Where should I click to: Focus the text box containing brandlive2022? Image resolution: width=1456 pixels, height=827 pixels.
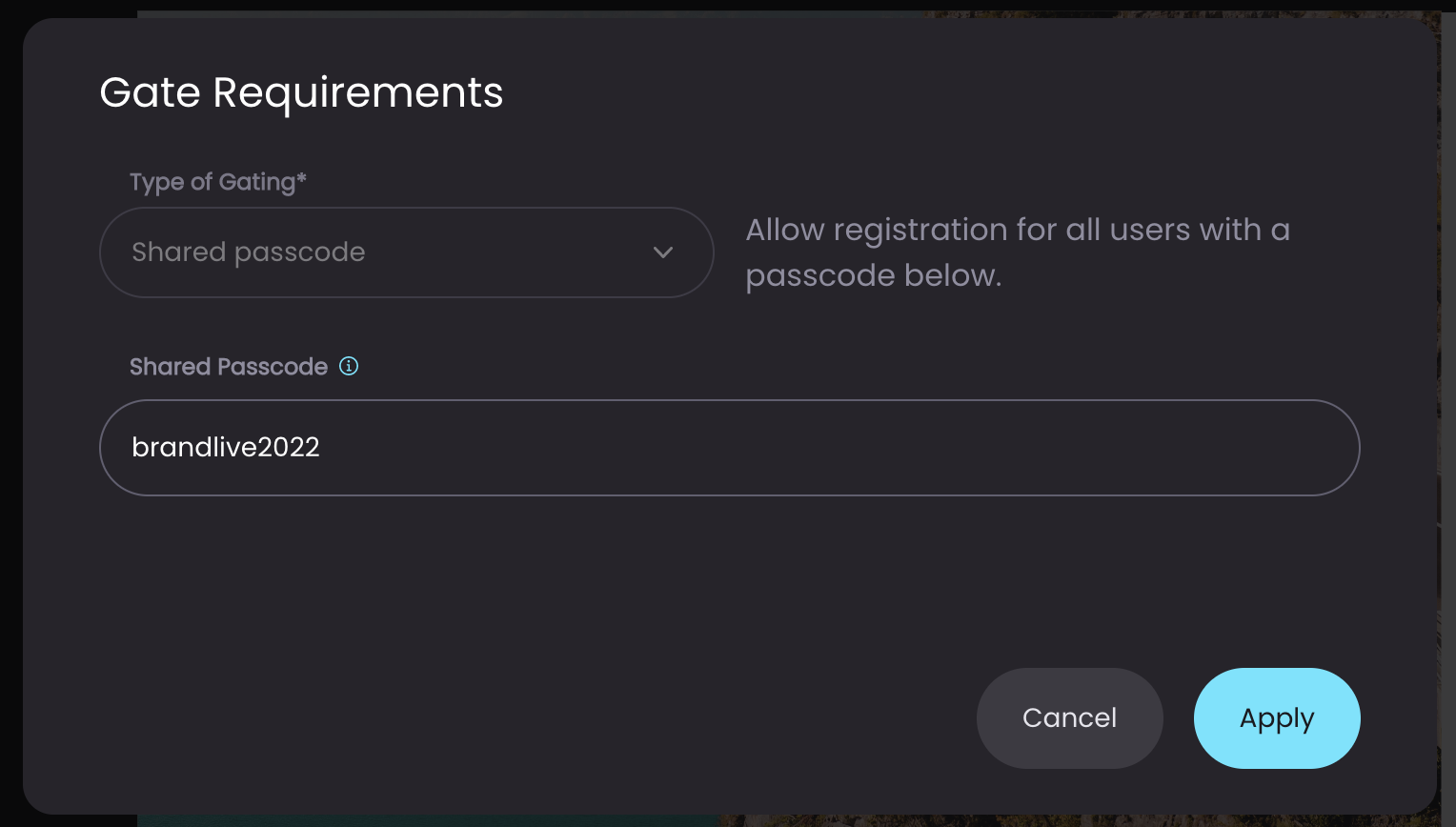click(x=730, y=448)
